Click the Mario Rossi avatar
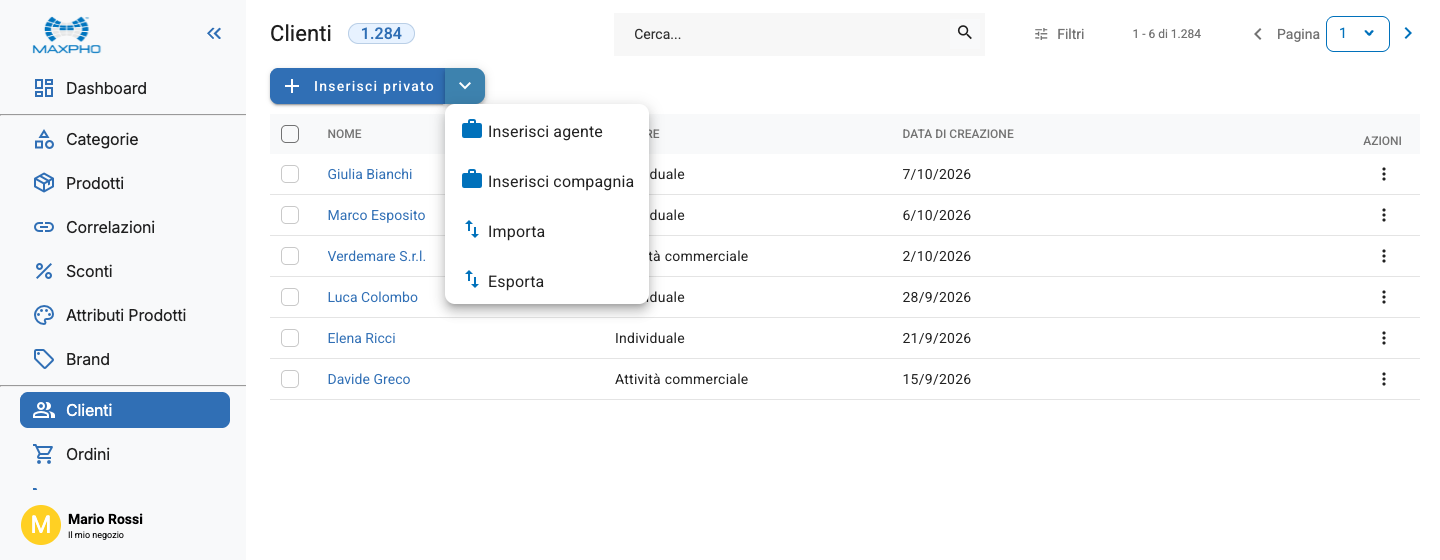Viewport: 1440px width, 560px height. coord(41,524)
